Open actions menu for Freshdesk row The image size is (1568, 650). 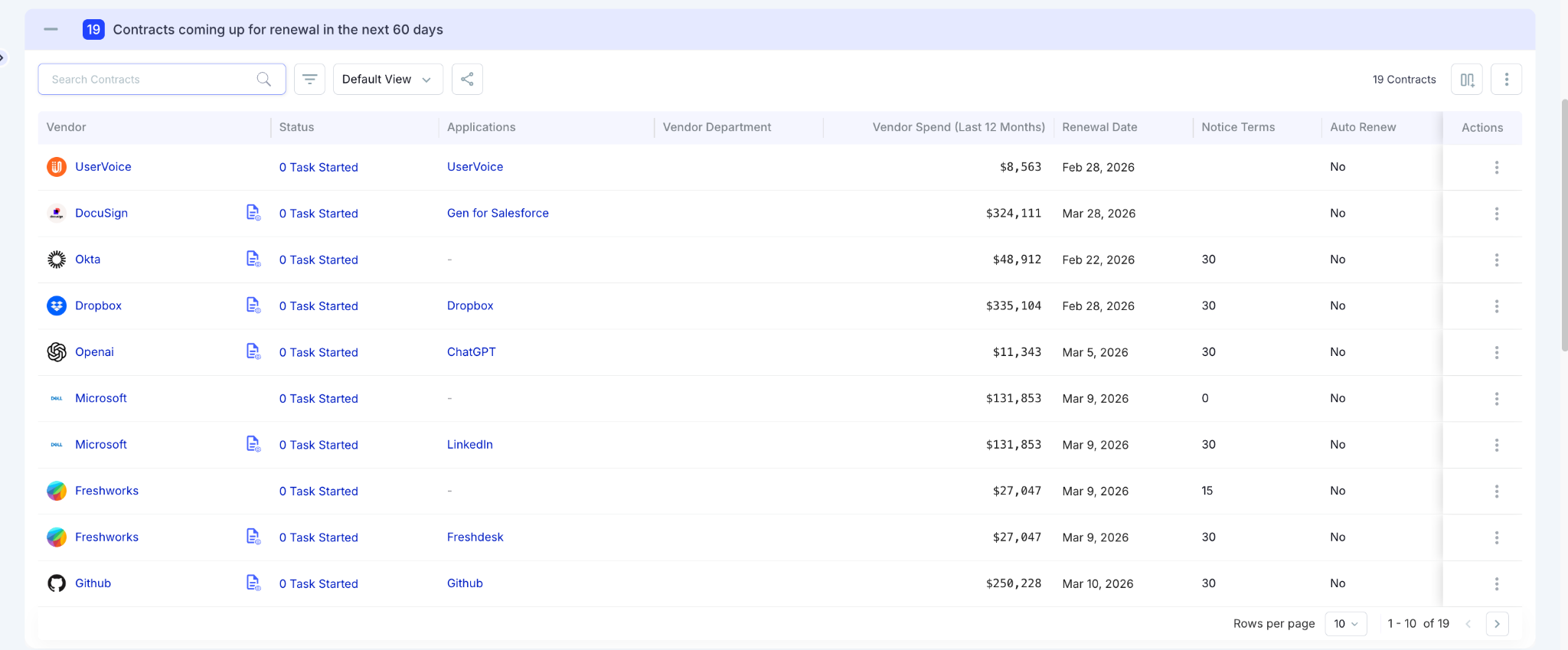pos(1497,537)
